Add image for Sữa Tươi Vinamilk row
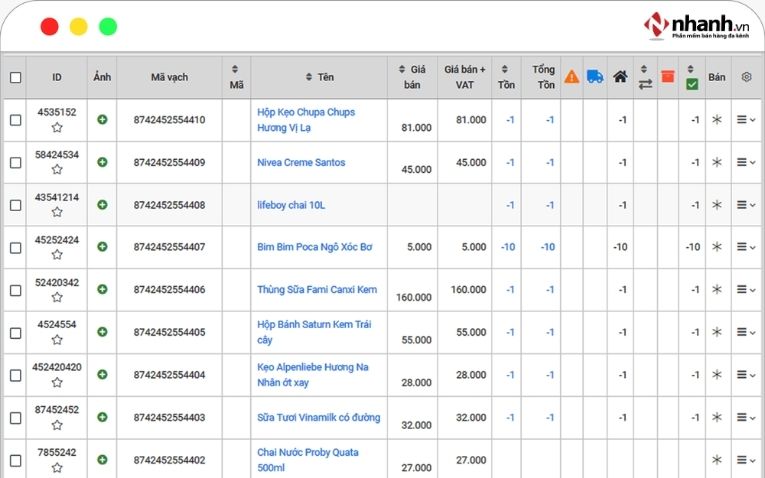 click(x=102, y=417)
